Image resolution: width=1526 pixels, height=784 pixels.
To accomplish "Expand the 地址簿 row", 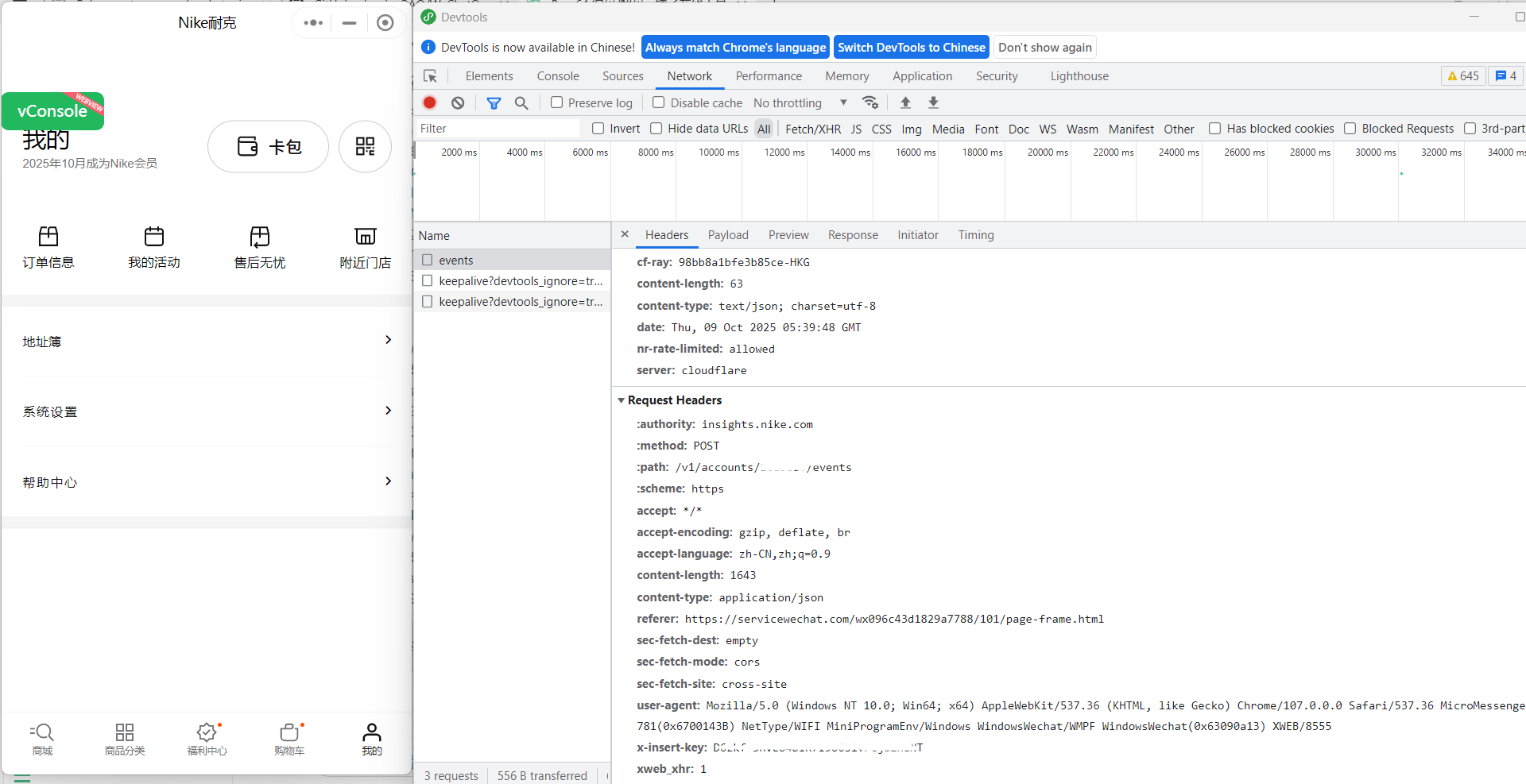I will point(207,342).
